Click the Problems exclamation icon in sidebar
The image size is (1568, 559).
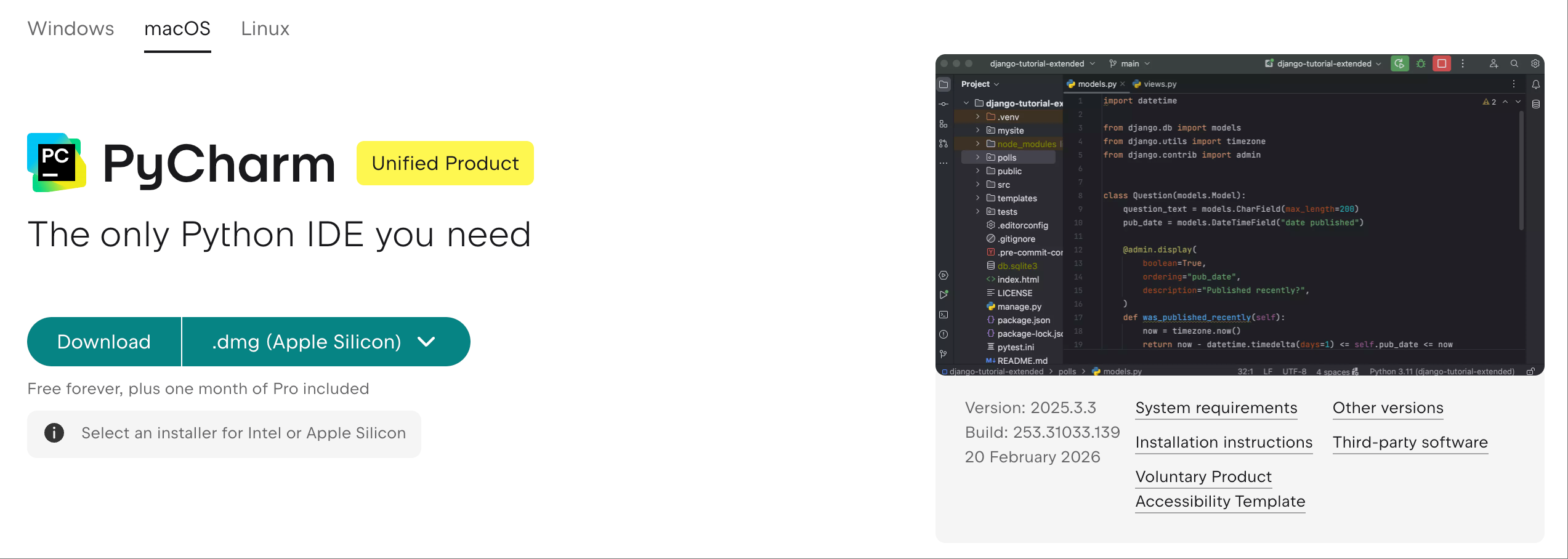pos(944,334)
